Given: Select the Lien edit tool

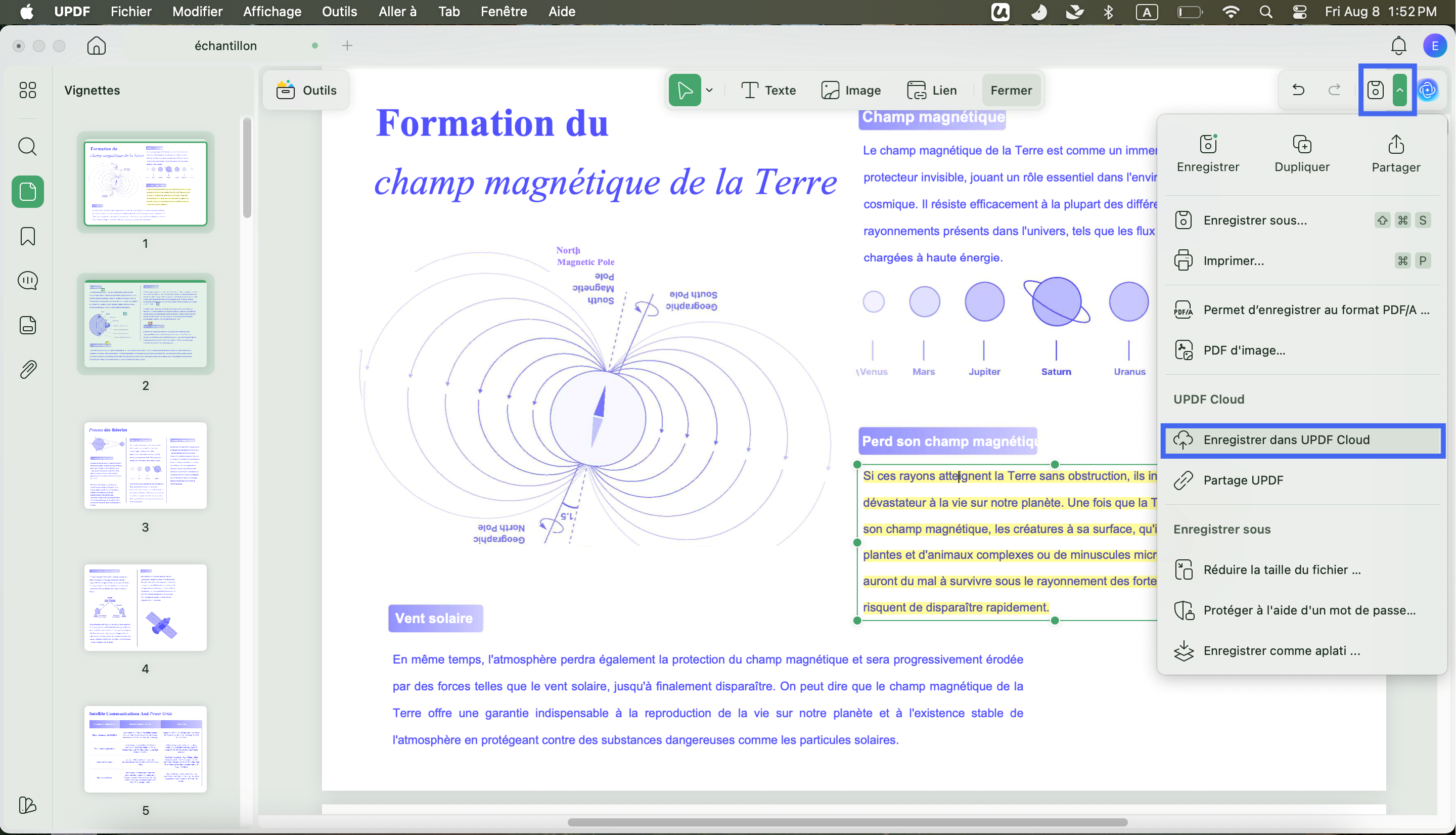Looking at the screenshot, I should [932, 90].
